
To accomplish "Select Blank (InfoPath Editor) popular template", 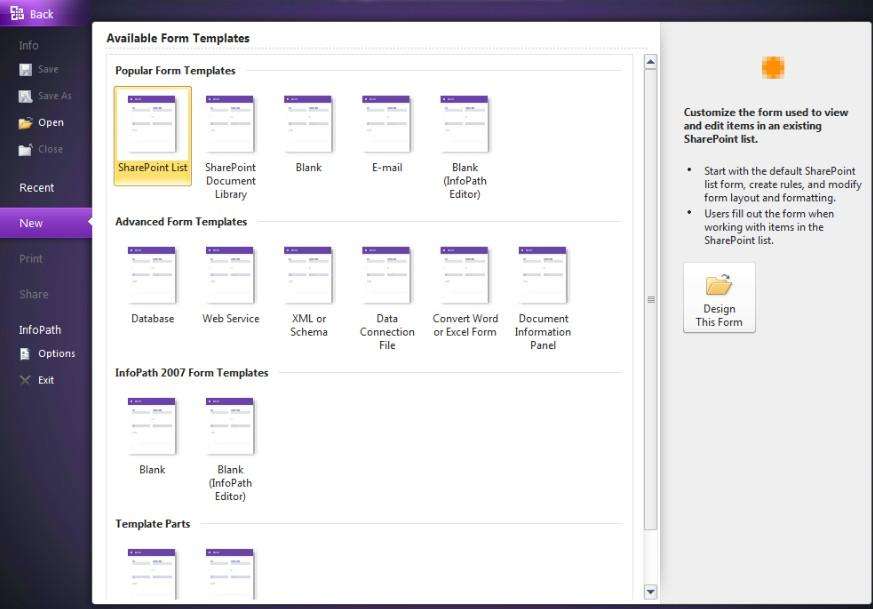I will [x=464, y=125].
